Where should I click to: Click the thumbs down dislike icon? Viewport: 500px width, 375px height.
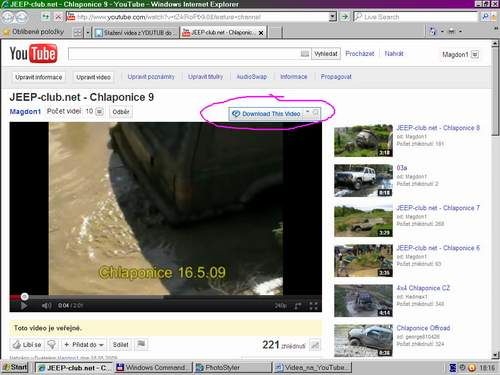[52, 344]
